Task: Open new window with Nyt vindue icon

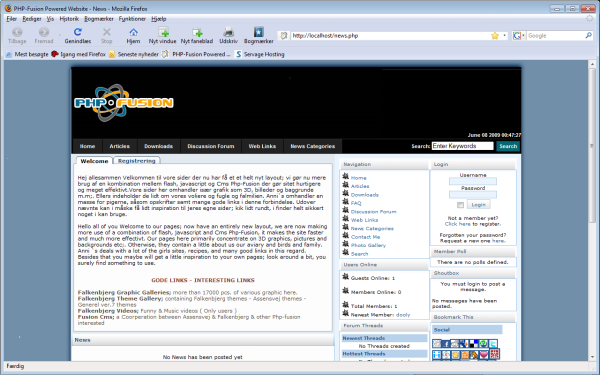Action: coord(163,32)
